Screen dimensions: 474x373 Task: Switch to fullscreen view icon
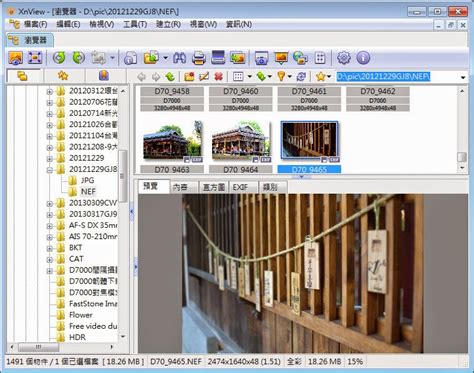[x=35, y=58]
